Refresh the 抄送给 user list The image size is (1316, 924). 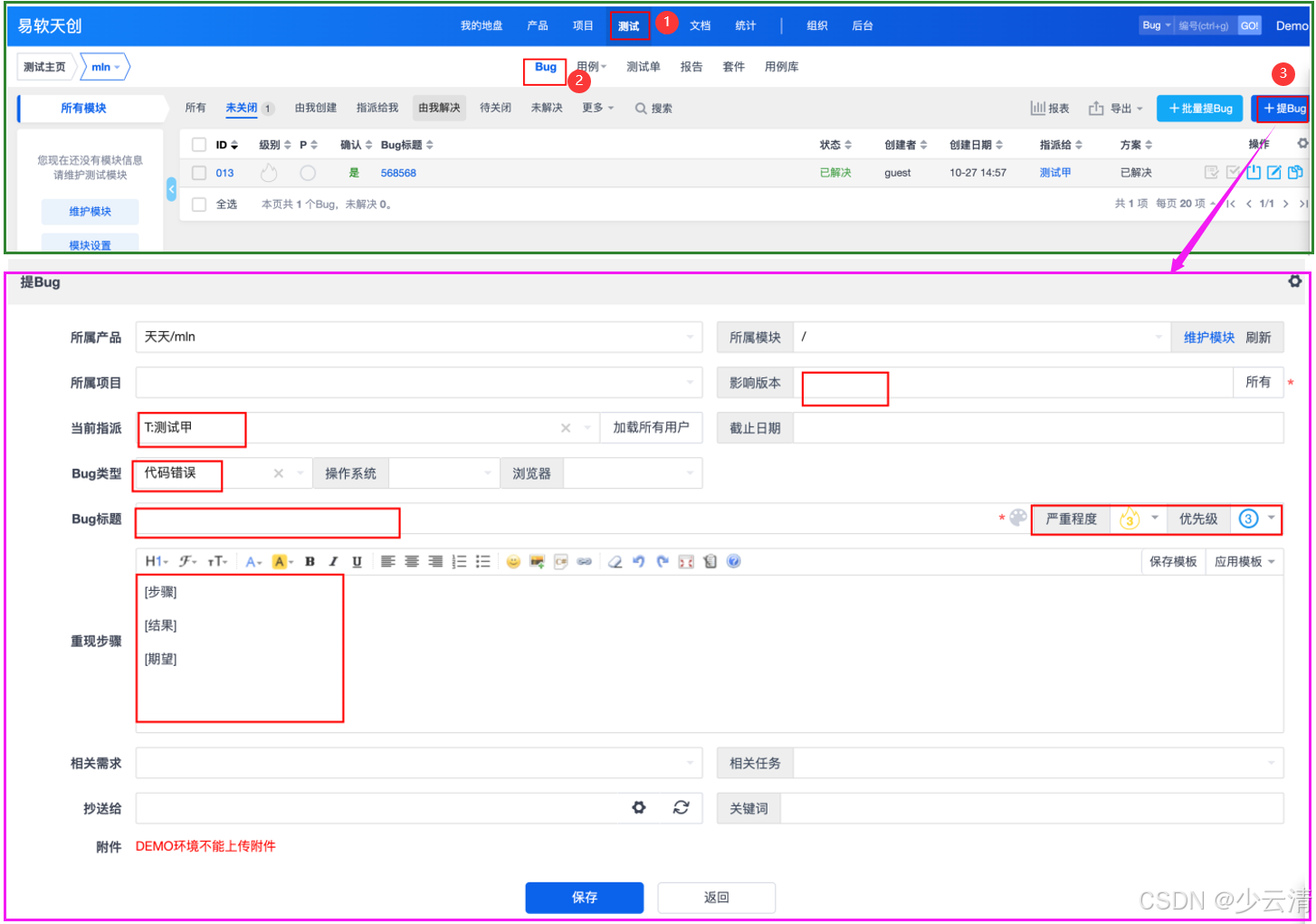pos(682,807)
